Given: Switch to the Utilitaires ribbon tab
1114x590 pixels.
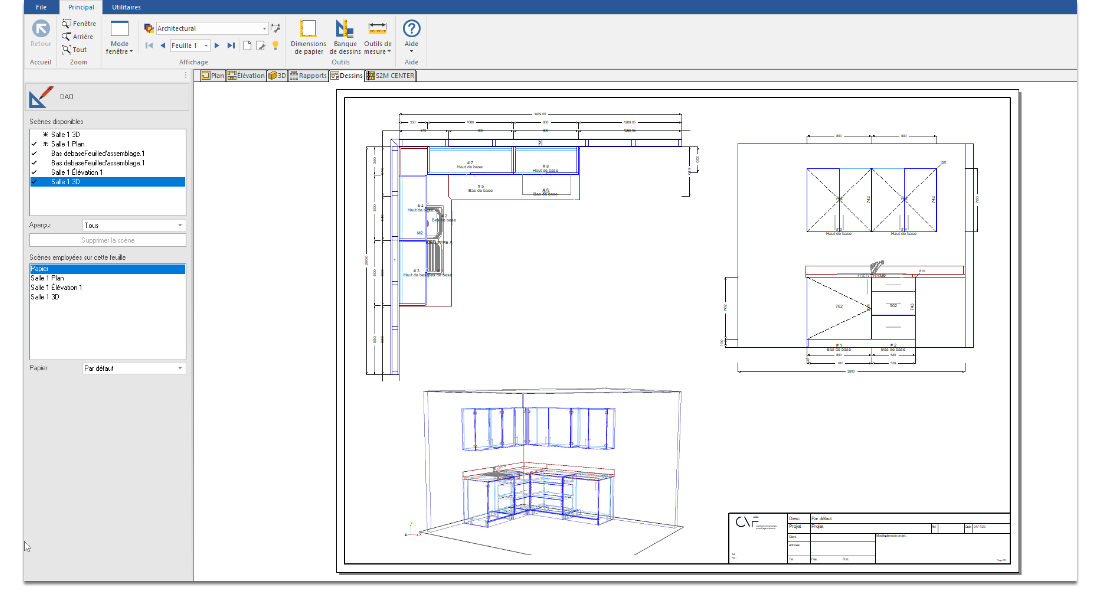Looking at the screenshot, I should click(126, 7).
